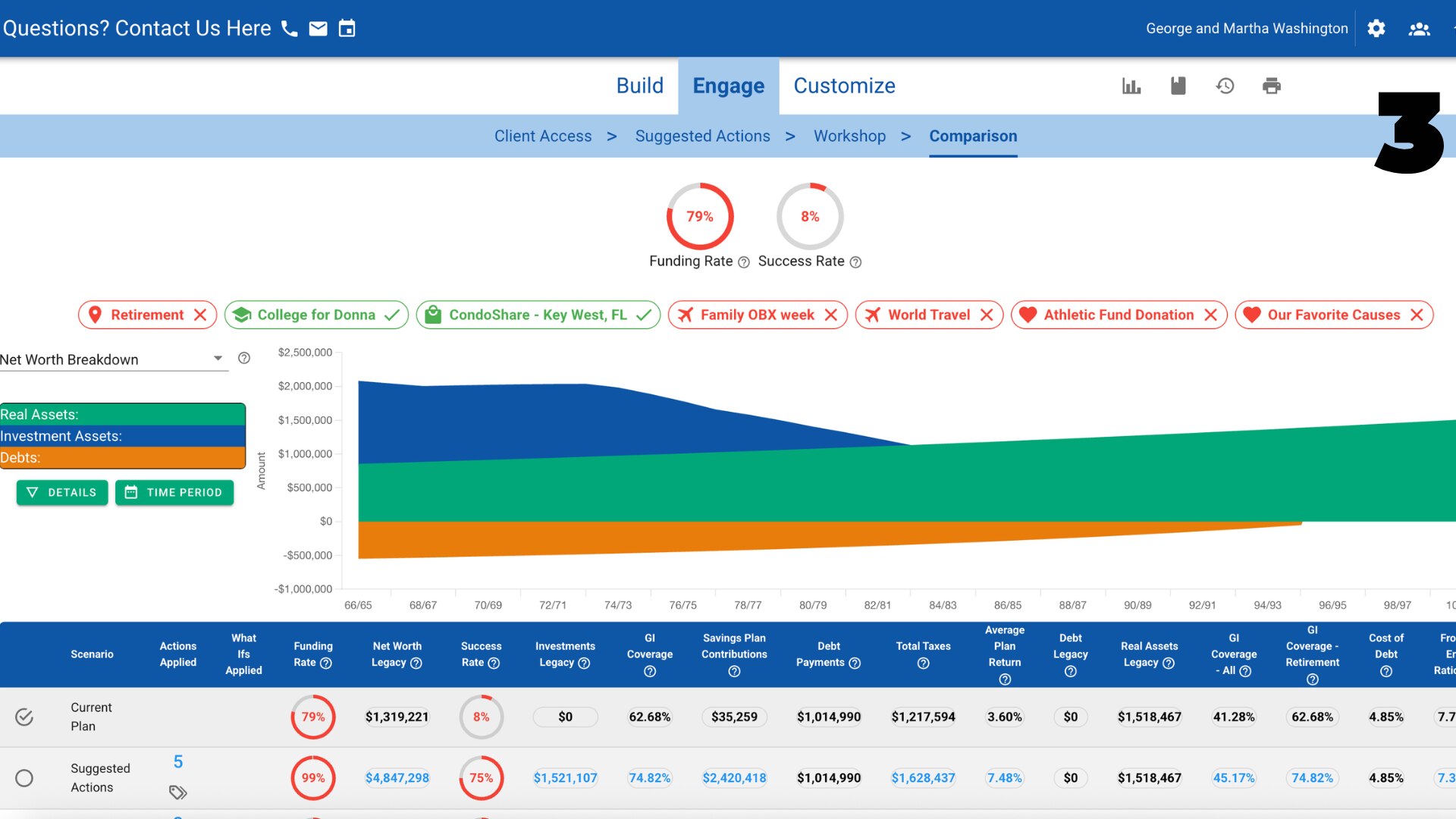Open the settings gear icon
Image resolution: width=1456 pixels, height=819 pixels.
tap(1376, 29)
